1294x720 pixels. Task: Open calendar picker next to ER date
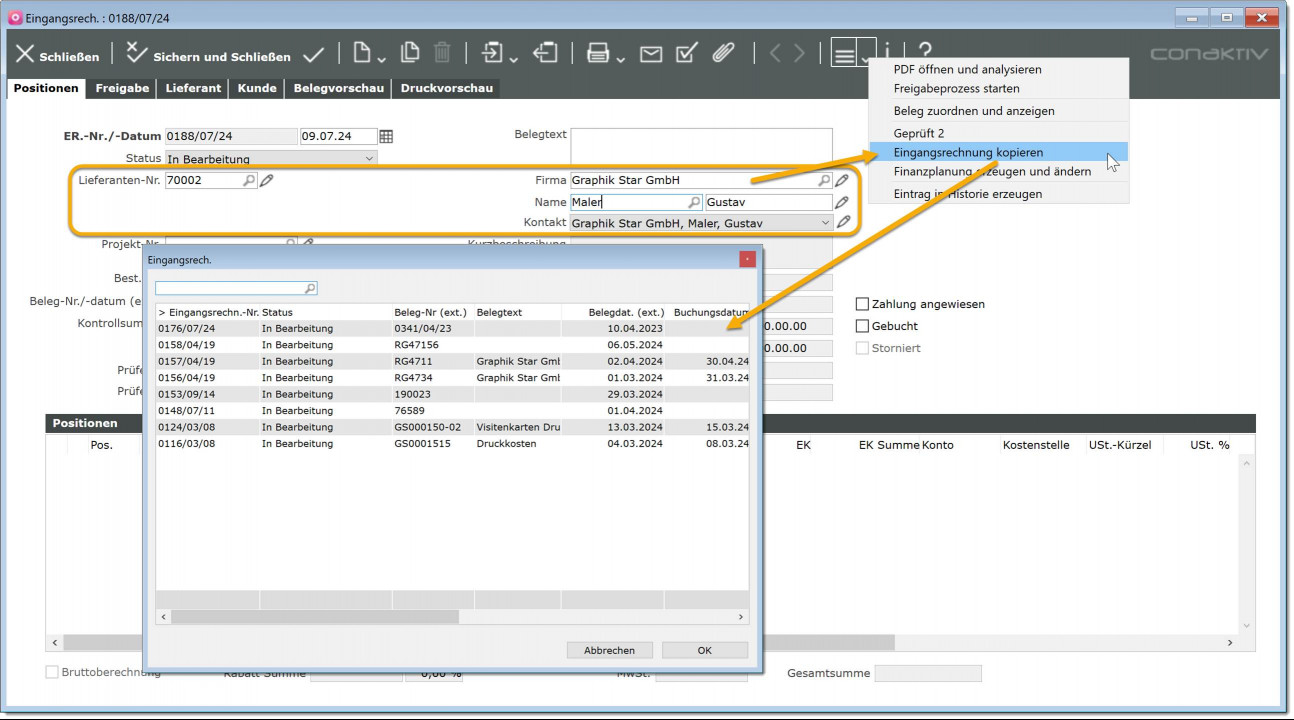(386, 137)
